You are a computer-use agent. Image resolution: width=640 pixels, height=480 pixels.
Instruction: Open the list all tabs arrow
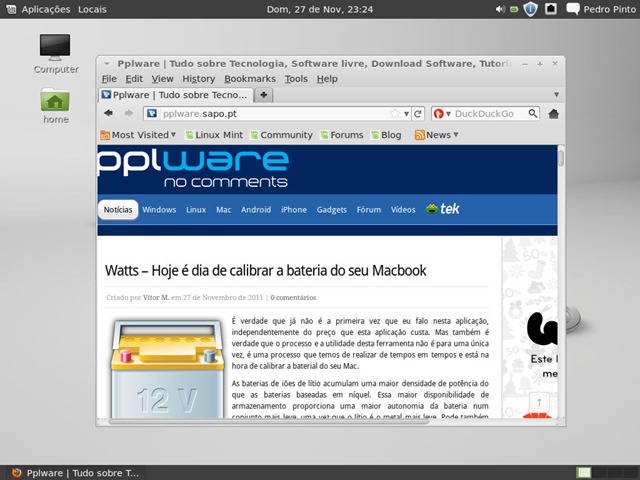pos(556,95)
